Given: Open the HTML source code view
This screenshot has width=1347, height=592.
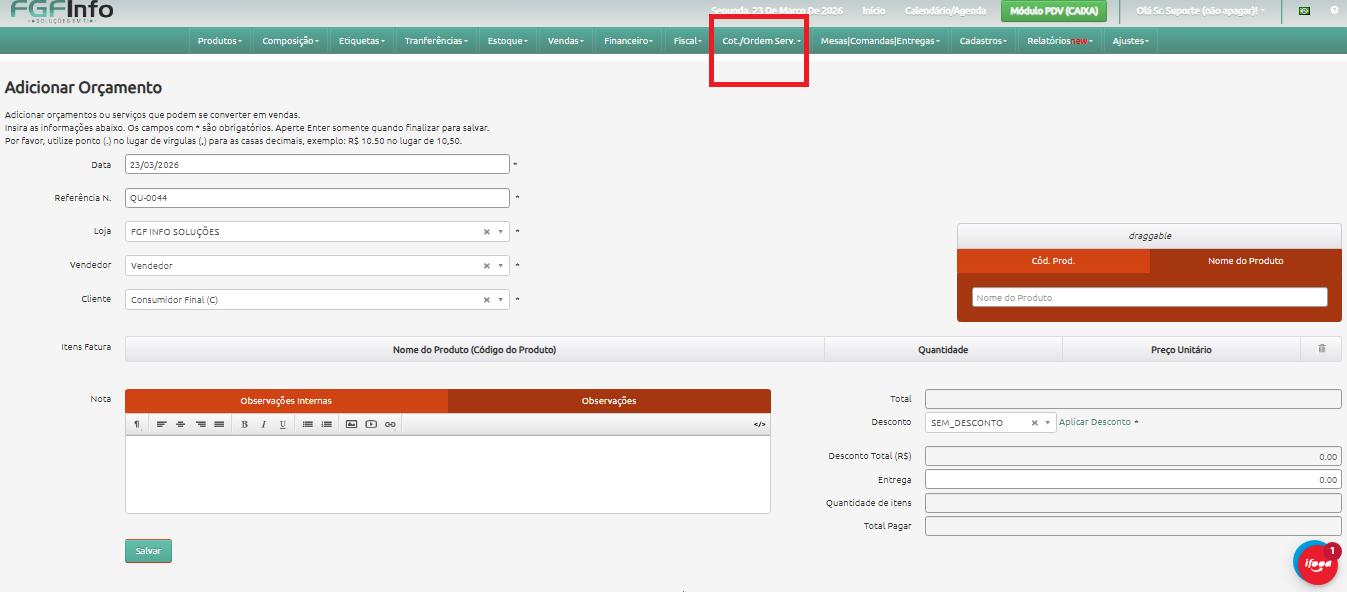Looking at the screenshot, I should pos(759,424).
